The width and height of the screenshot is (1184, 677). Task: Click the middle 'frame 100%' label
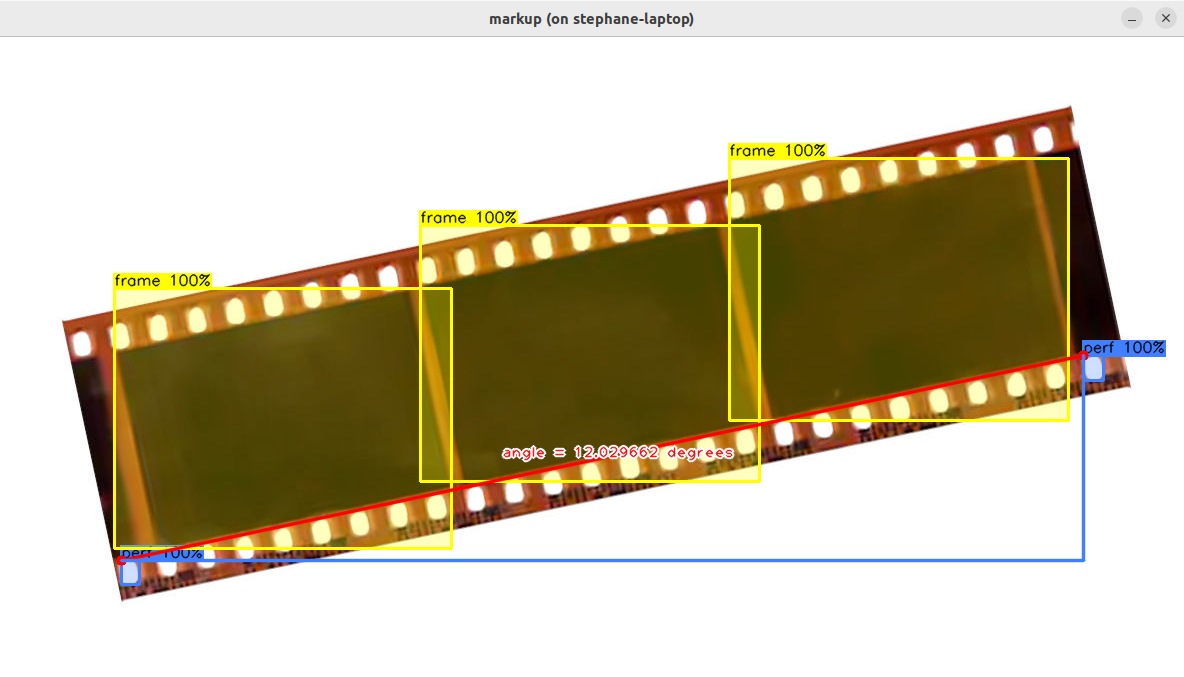click(469, 217)
